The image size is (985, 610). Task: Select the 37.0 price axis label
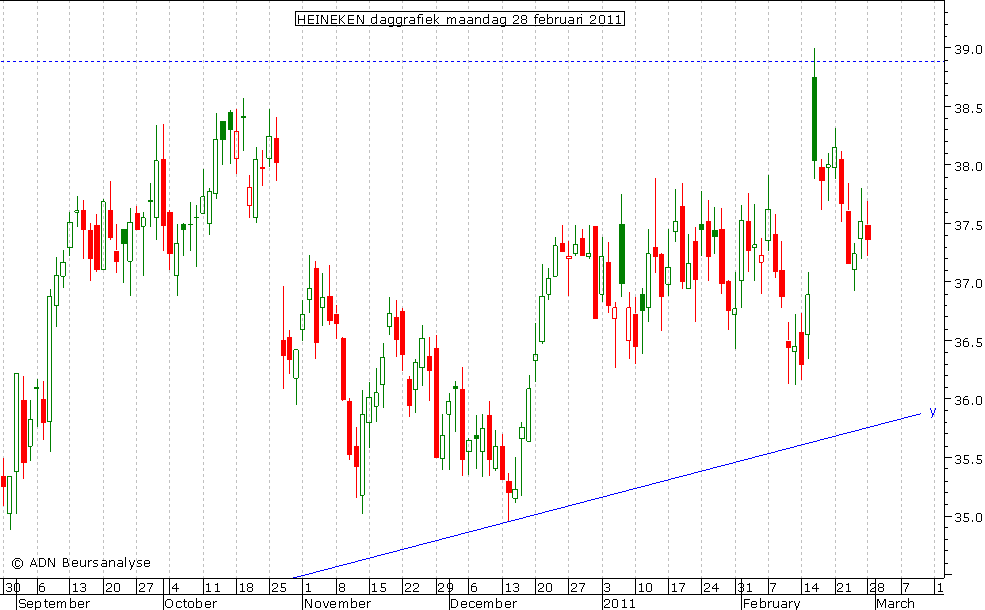pyautogui.click(x=967, y=283)
